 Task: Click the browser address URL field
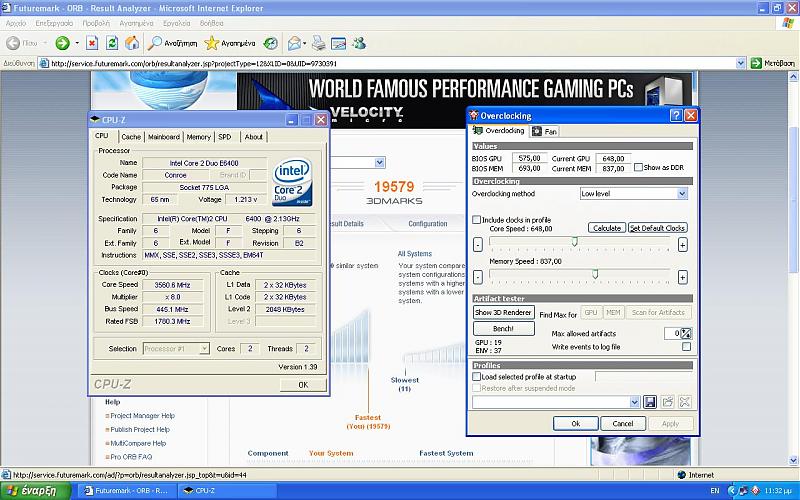(393, 63)
